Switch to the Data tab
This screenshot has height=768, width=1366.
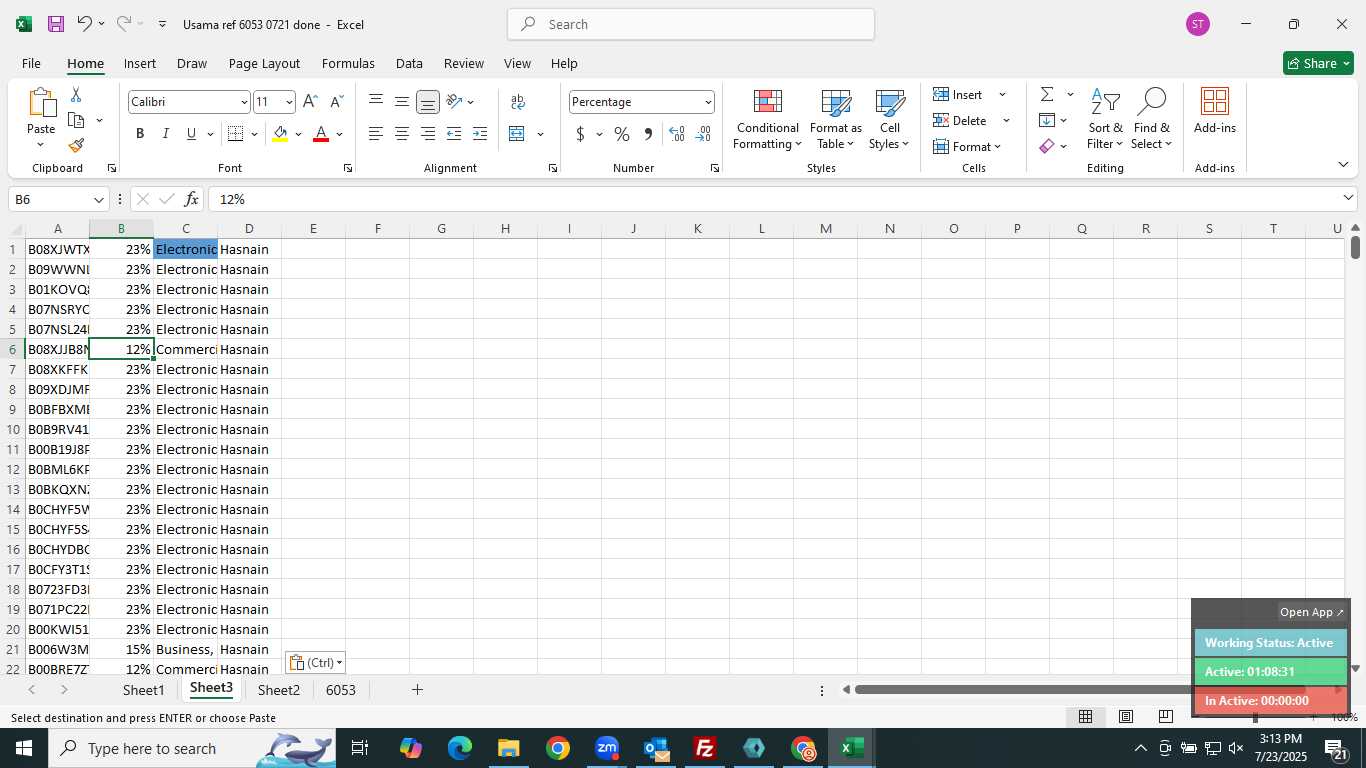click(x=409, y=63)
